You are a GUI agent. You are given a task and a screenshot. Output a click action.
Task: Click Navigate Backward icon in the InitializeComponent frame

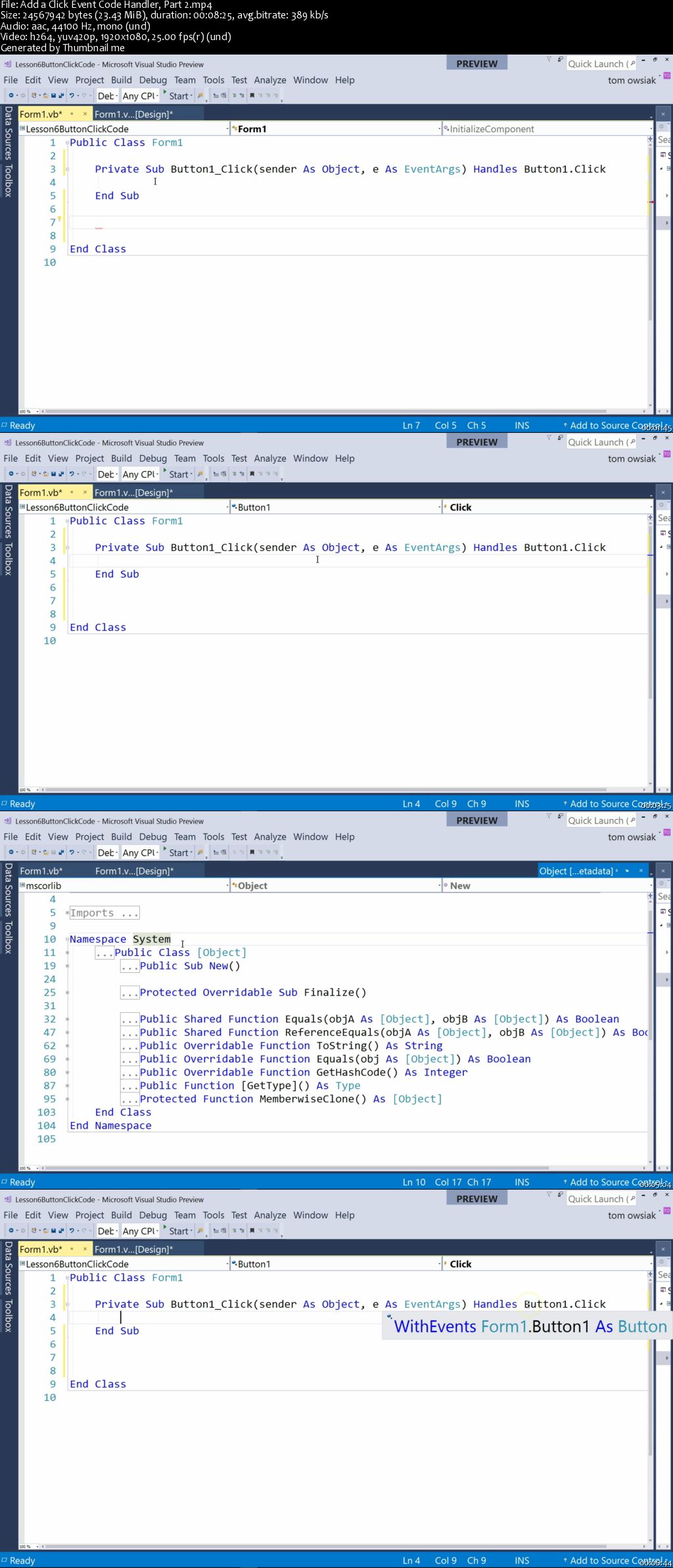[11, 96]
